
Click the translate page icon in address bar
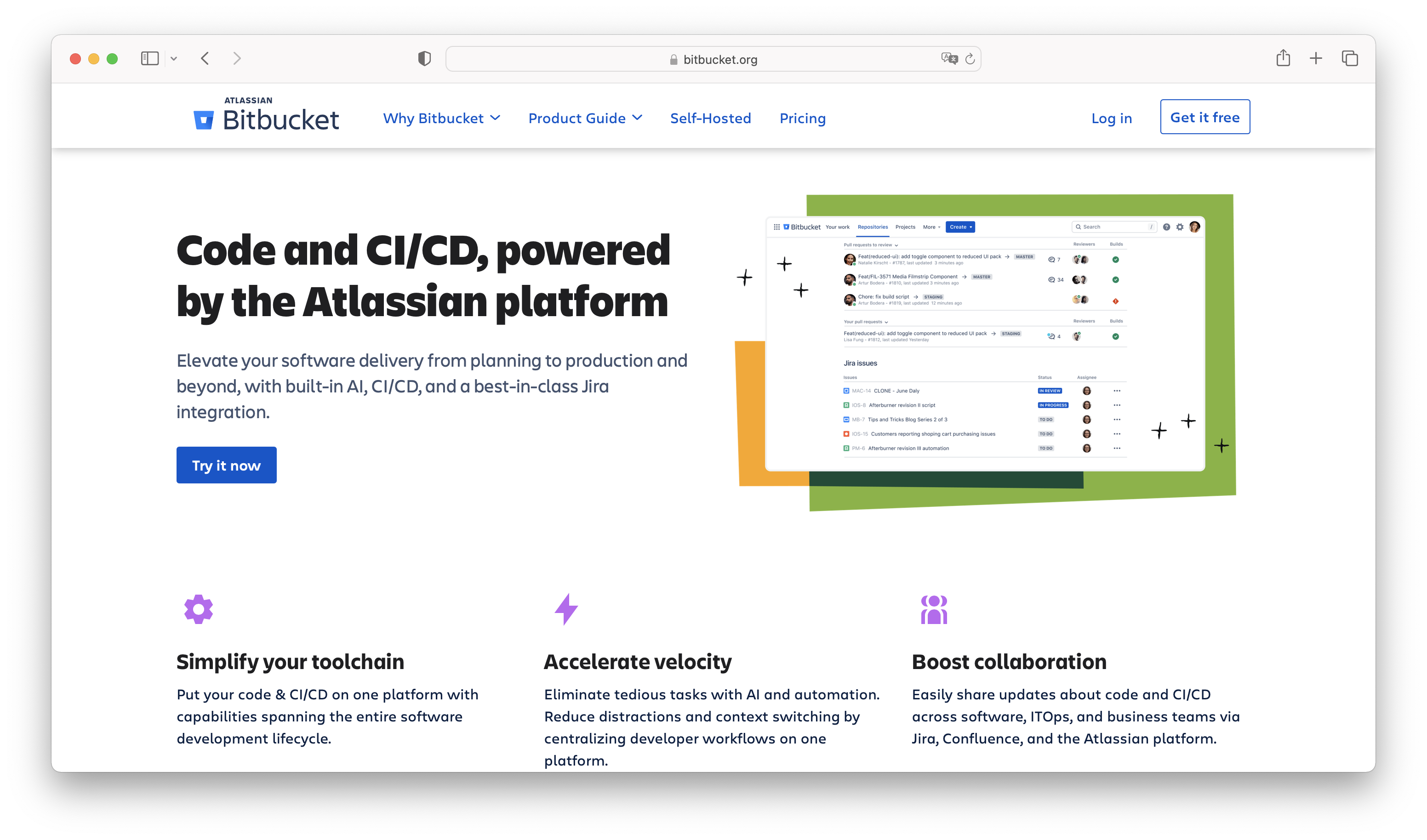(x=948, y=58)
